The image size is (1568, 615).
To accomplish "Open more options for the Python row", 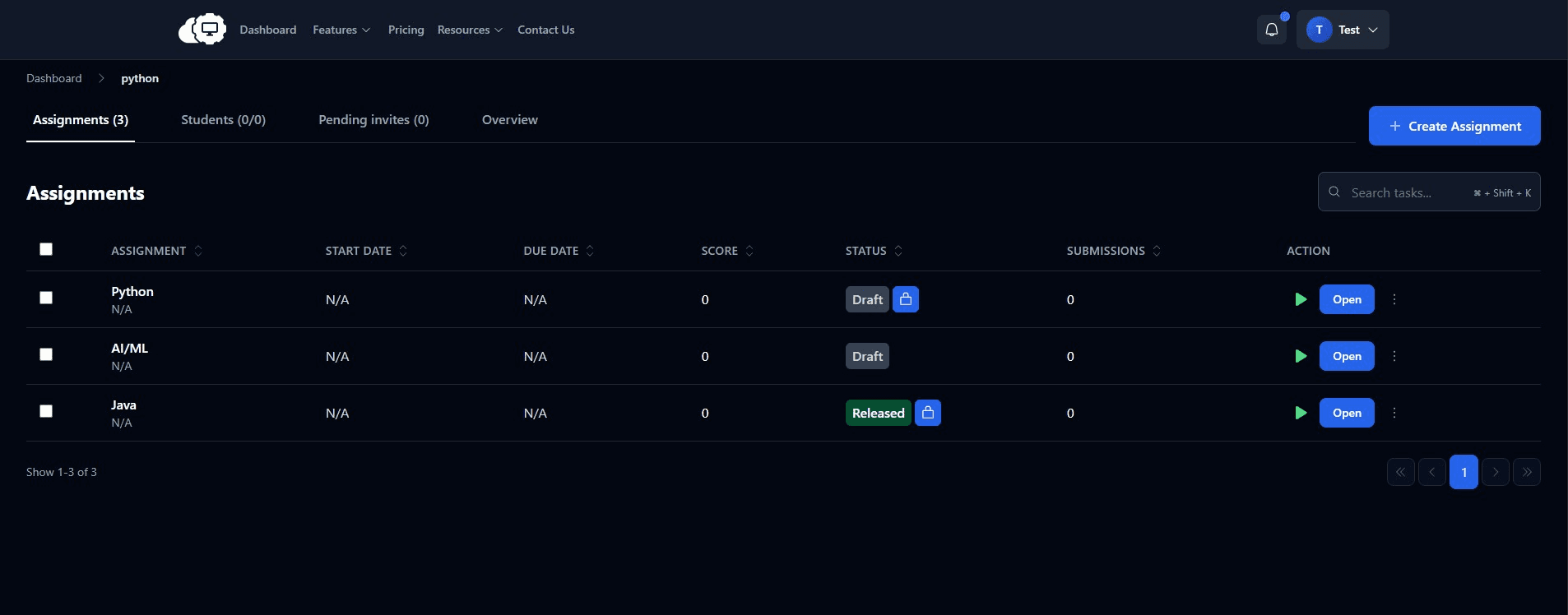I will [1394, 299].
